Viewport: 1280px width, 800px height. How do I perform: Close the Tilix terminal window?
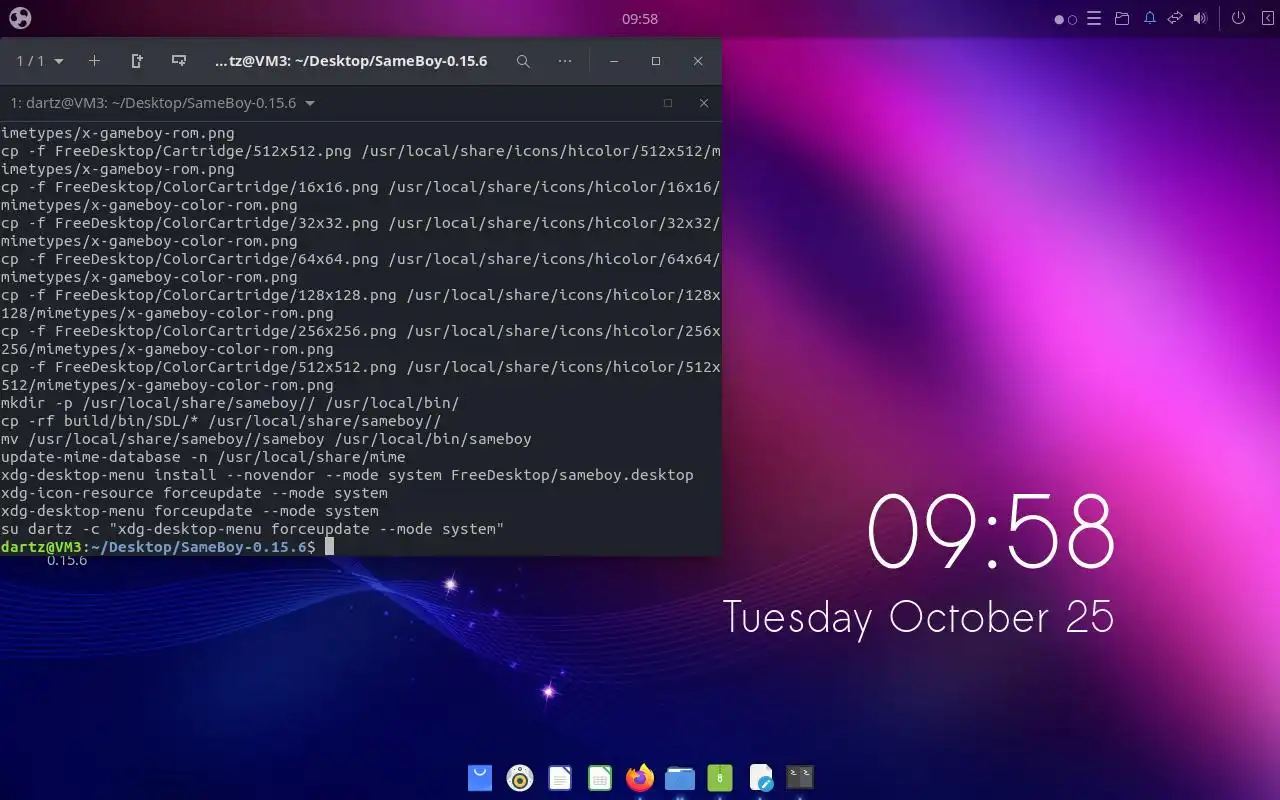pos(698,61)
